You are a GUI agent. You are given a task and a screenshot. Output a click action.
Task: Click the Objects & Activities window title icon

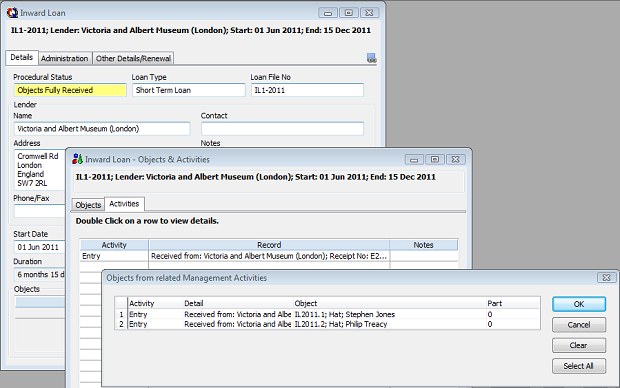point(78,159)
